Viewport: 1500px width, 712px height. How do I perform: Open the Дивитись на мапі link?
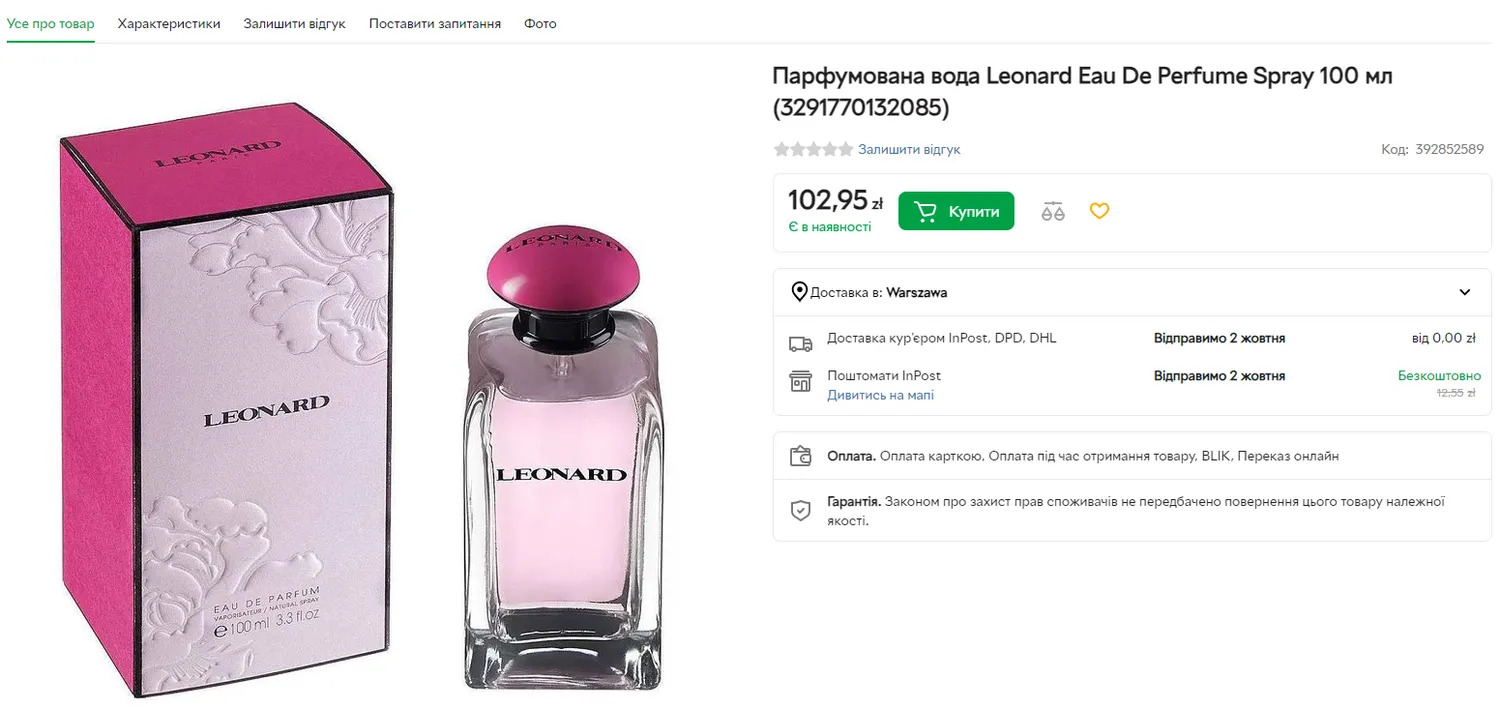coord(880,395)
